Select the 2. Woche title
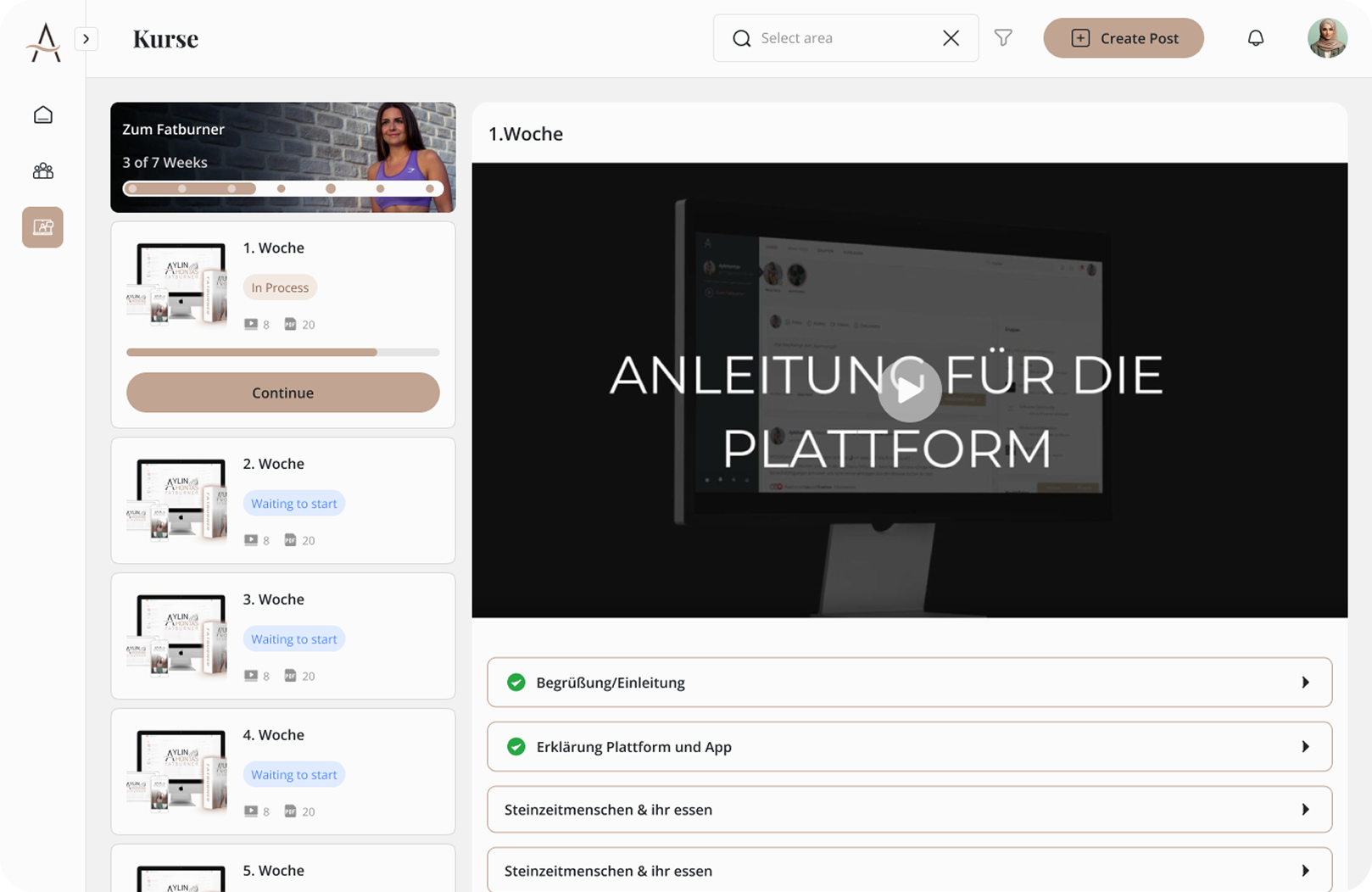This screenshot has height=892, width=1372. click(273, 464)
